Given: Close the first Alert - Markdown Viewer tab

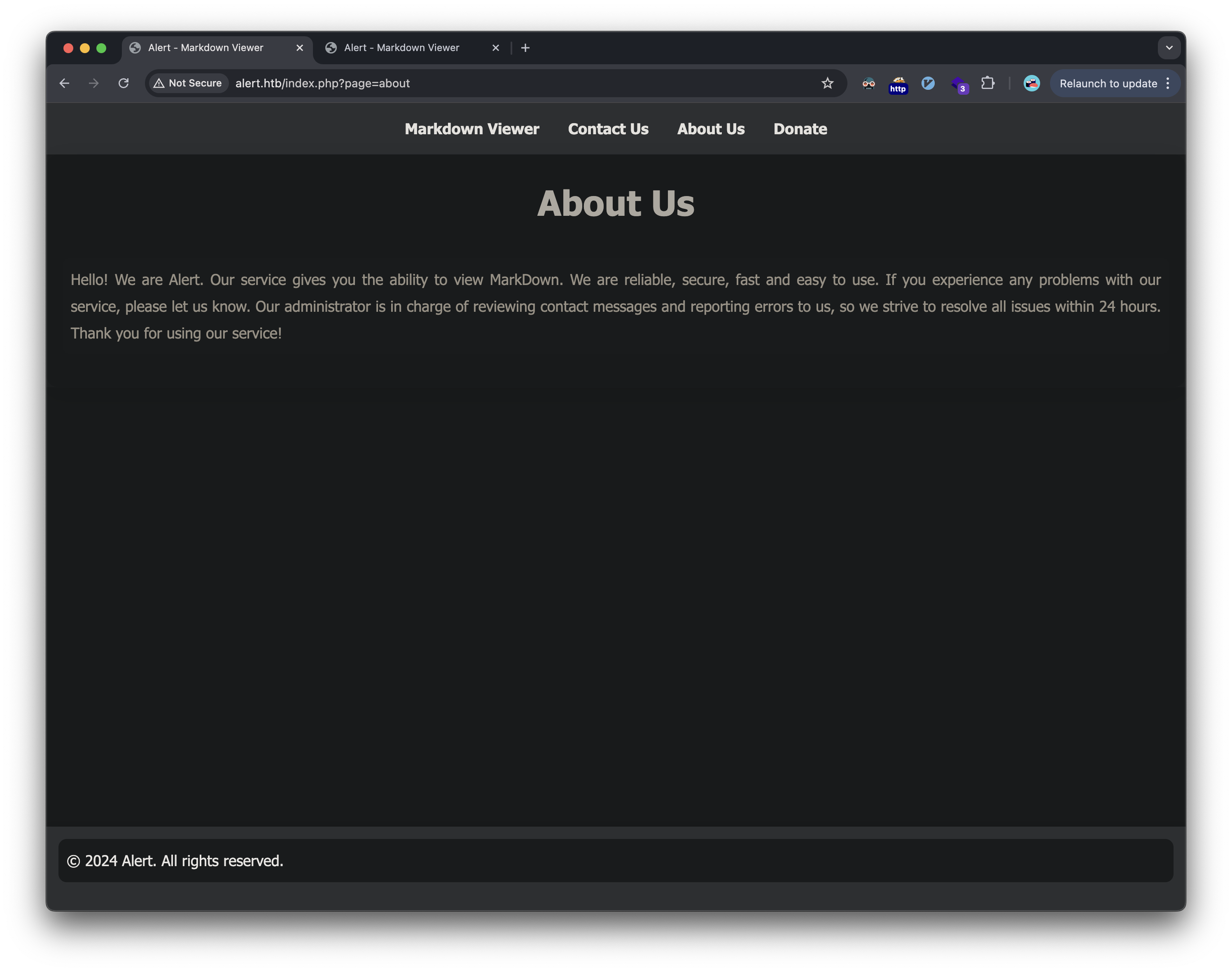Looking at the screenshot, I should 300,48.
